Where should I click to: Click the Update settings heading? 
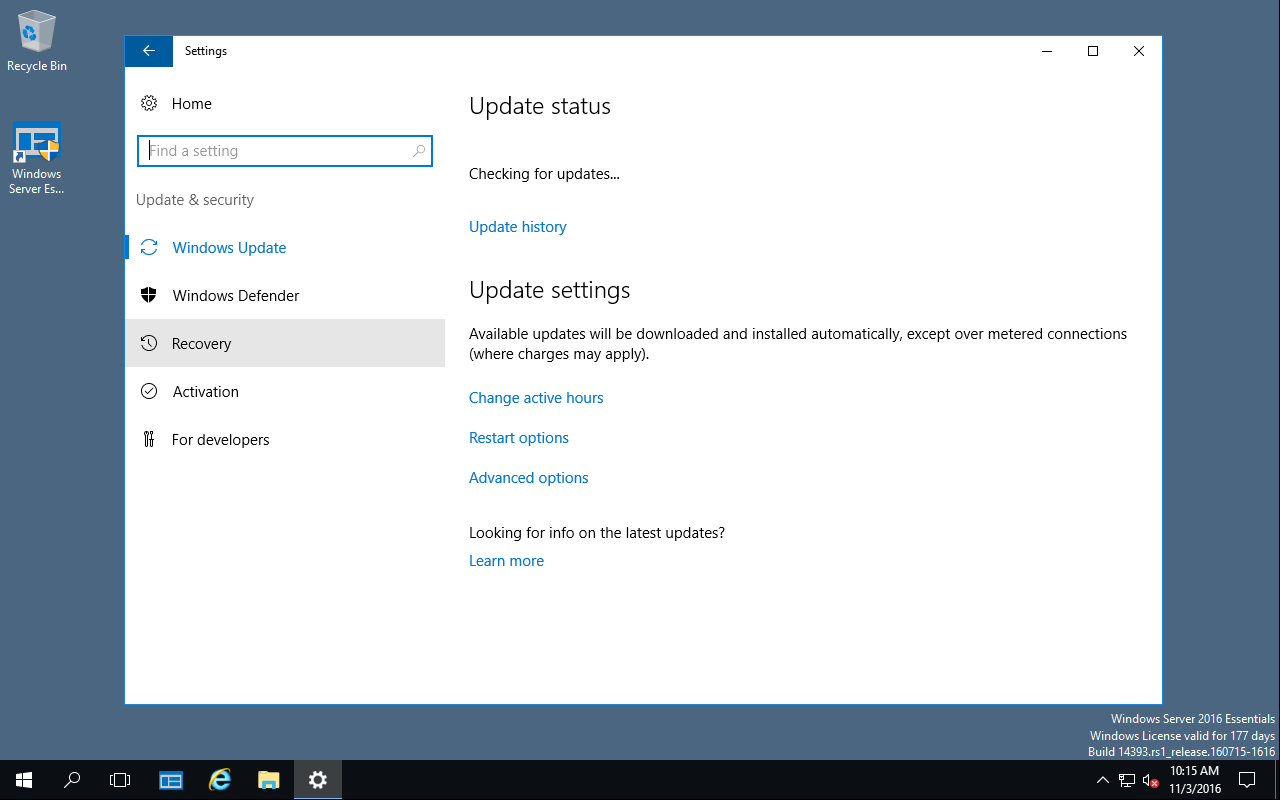pos(550,290)
